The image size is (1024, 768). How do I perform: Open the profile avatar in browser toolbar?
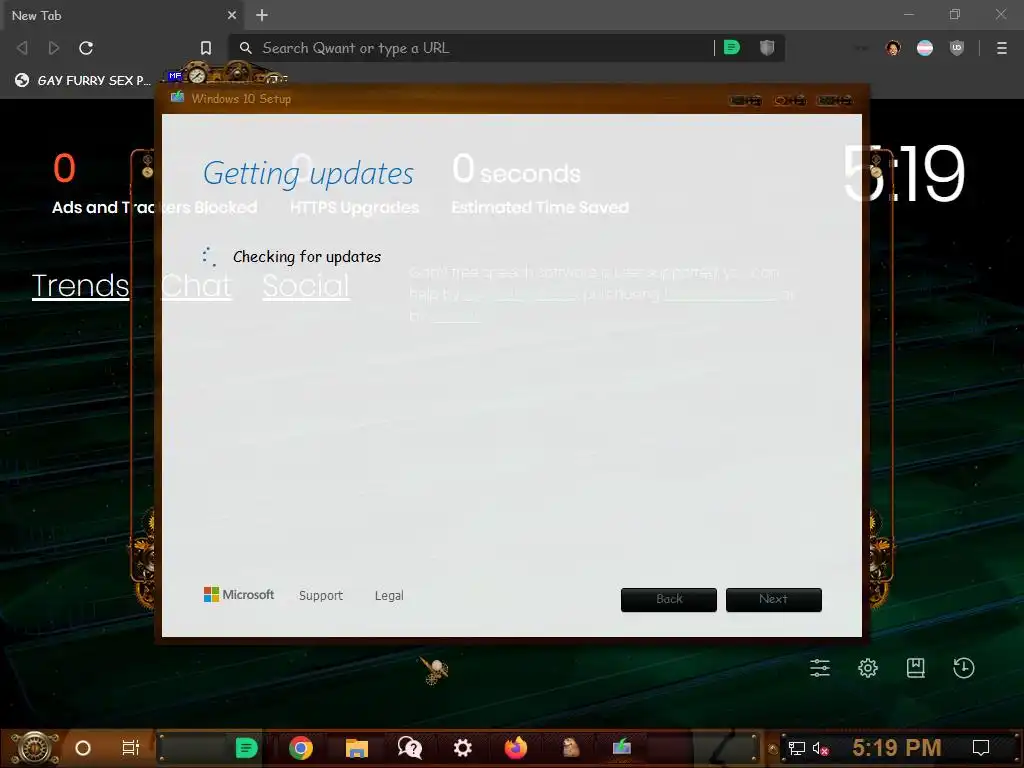[x=893, y=48]
